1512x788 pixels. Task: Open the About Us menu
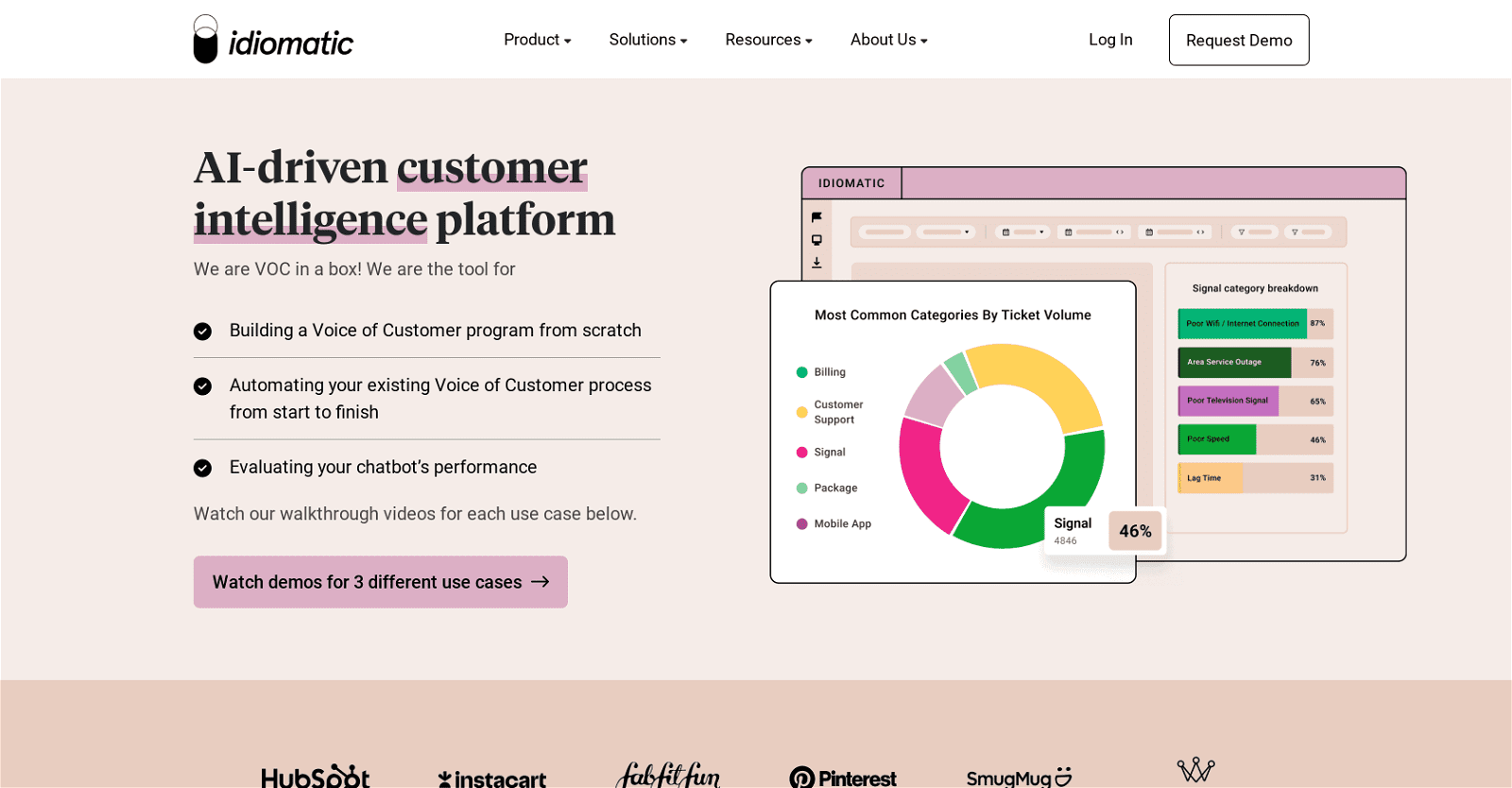[x=888, y=40]
